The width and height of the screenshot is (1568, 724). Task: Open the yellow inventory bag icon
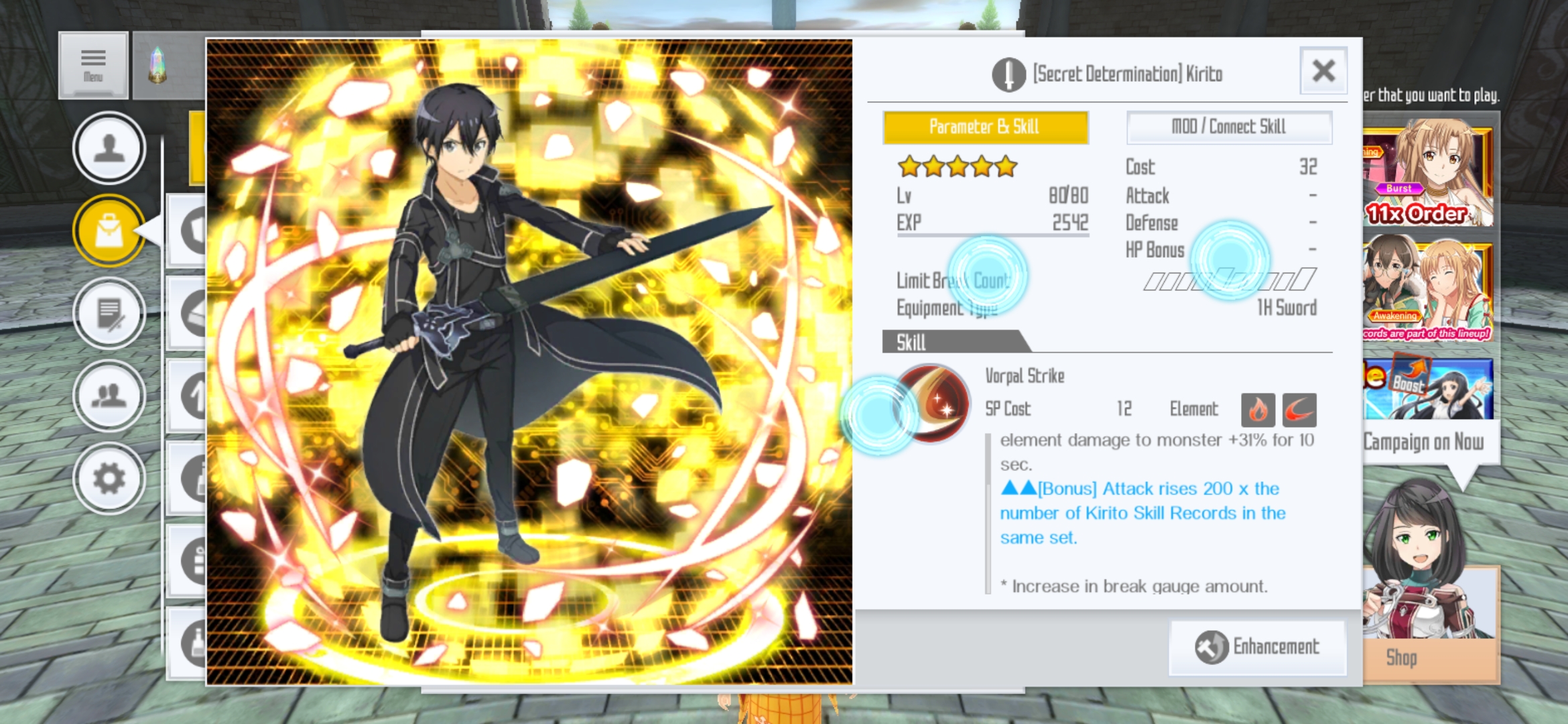(109, 231)
